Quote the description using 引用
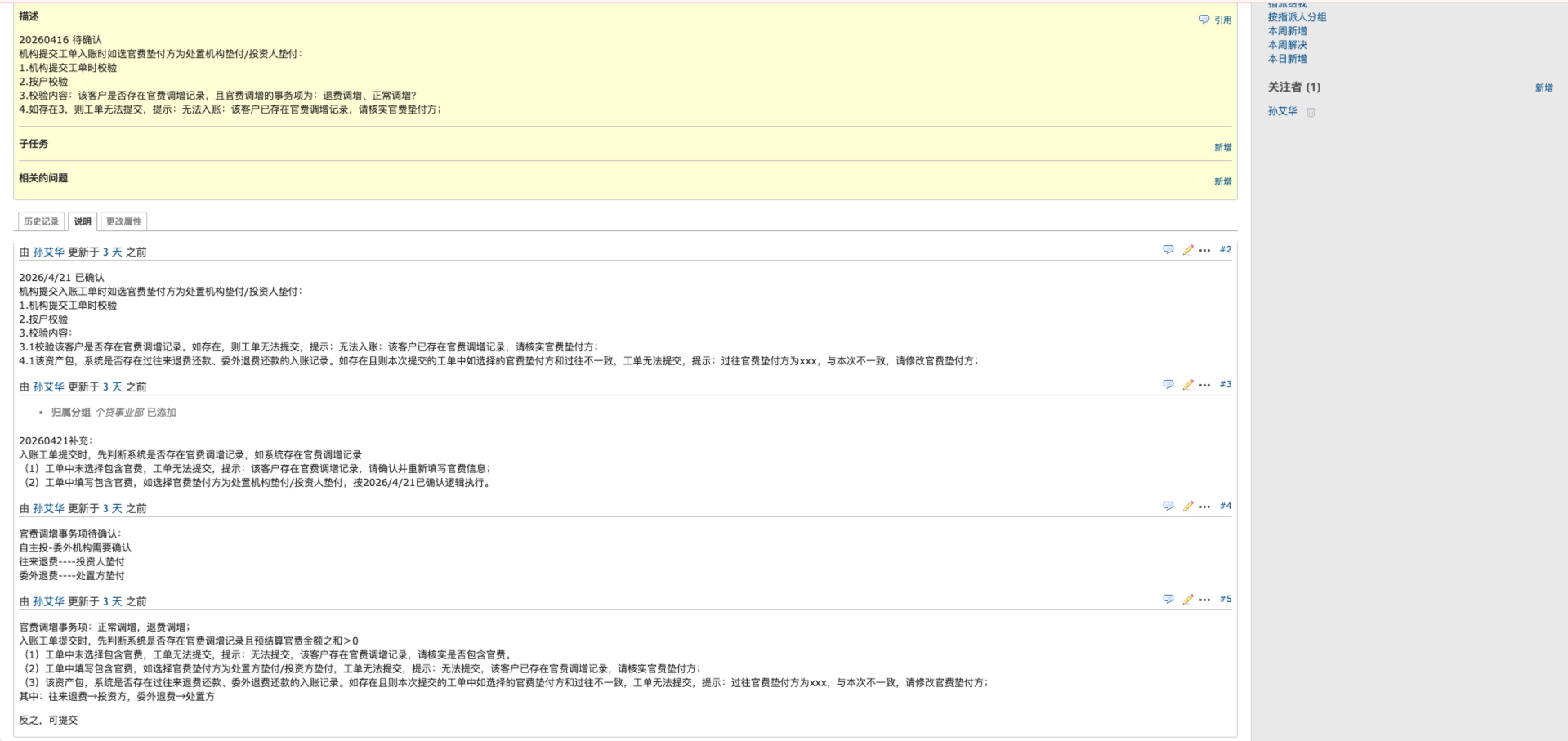 pyautogui.click(x=1215, y=20)
